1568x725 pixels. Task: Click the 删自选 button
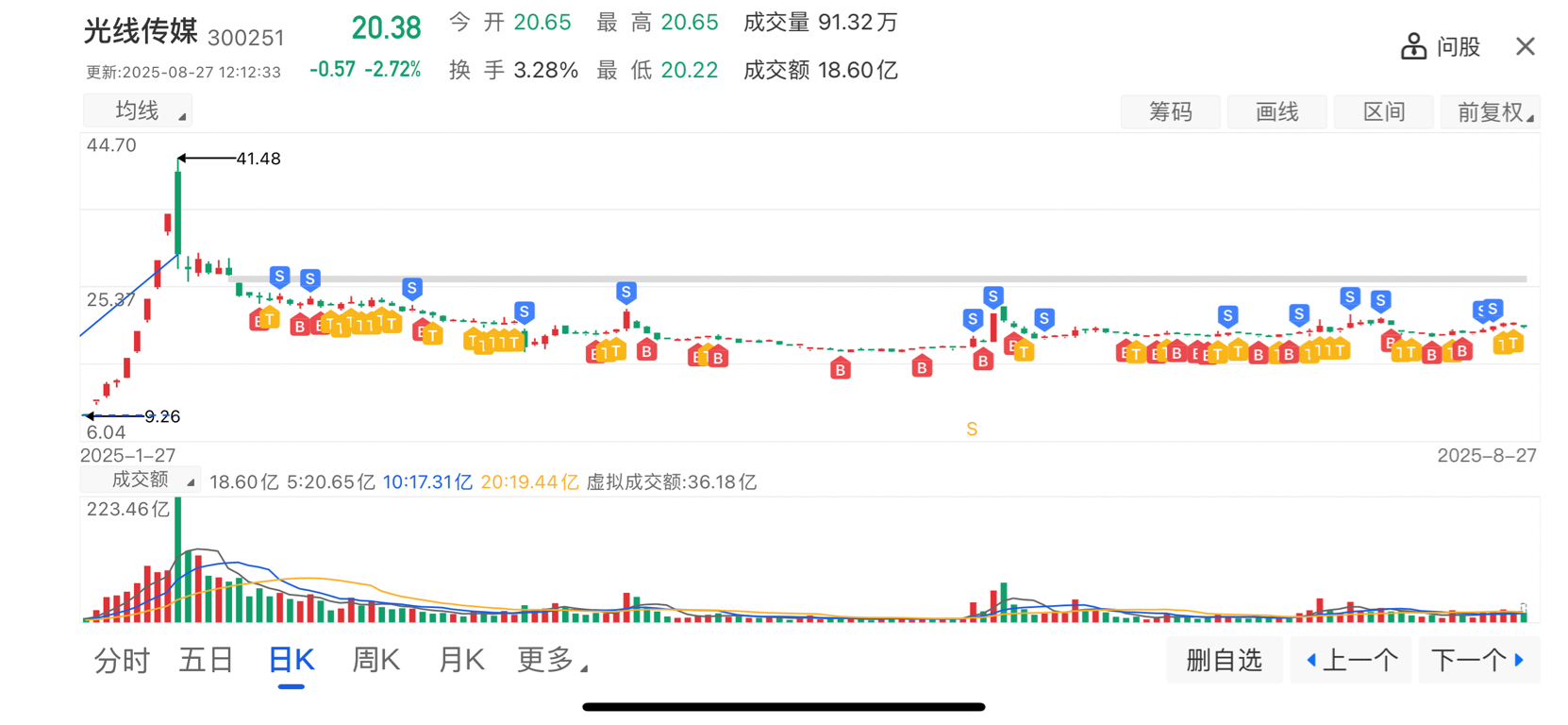click(x=1224, y=660)
